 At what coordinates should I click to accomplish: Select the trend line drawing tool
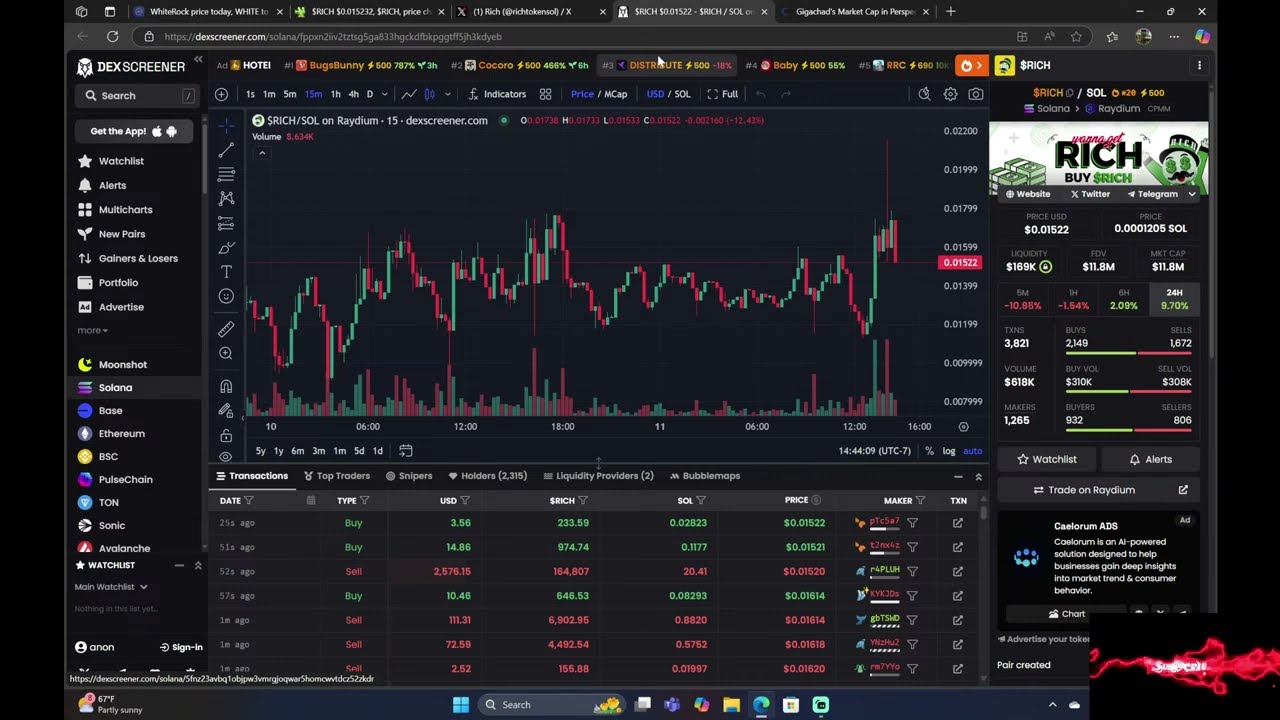coord(226,149)
